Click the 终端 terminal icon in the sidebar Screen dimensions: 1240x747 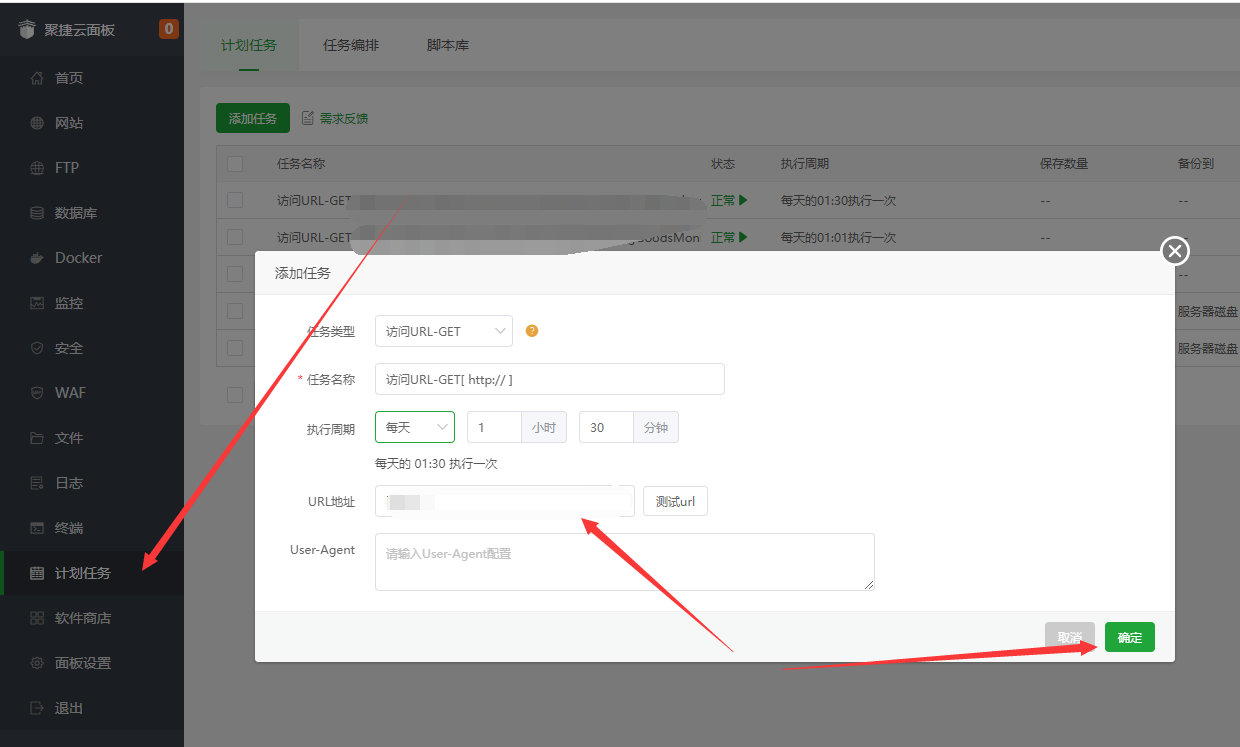pyautogui.click(x=37, y=528)
